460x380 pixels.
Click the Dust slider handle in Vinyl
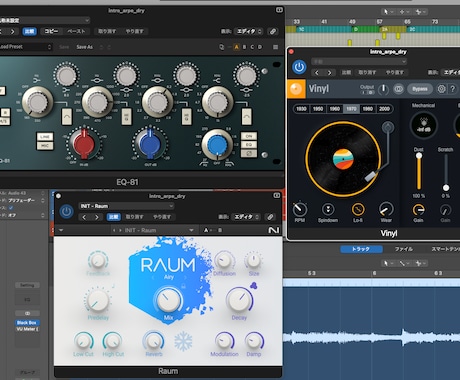coord(419,156)
